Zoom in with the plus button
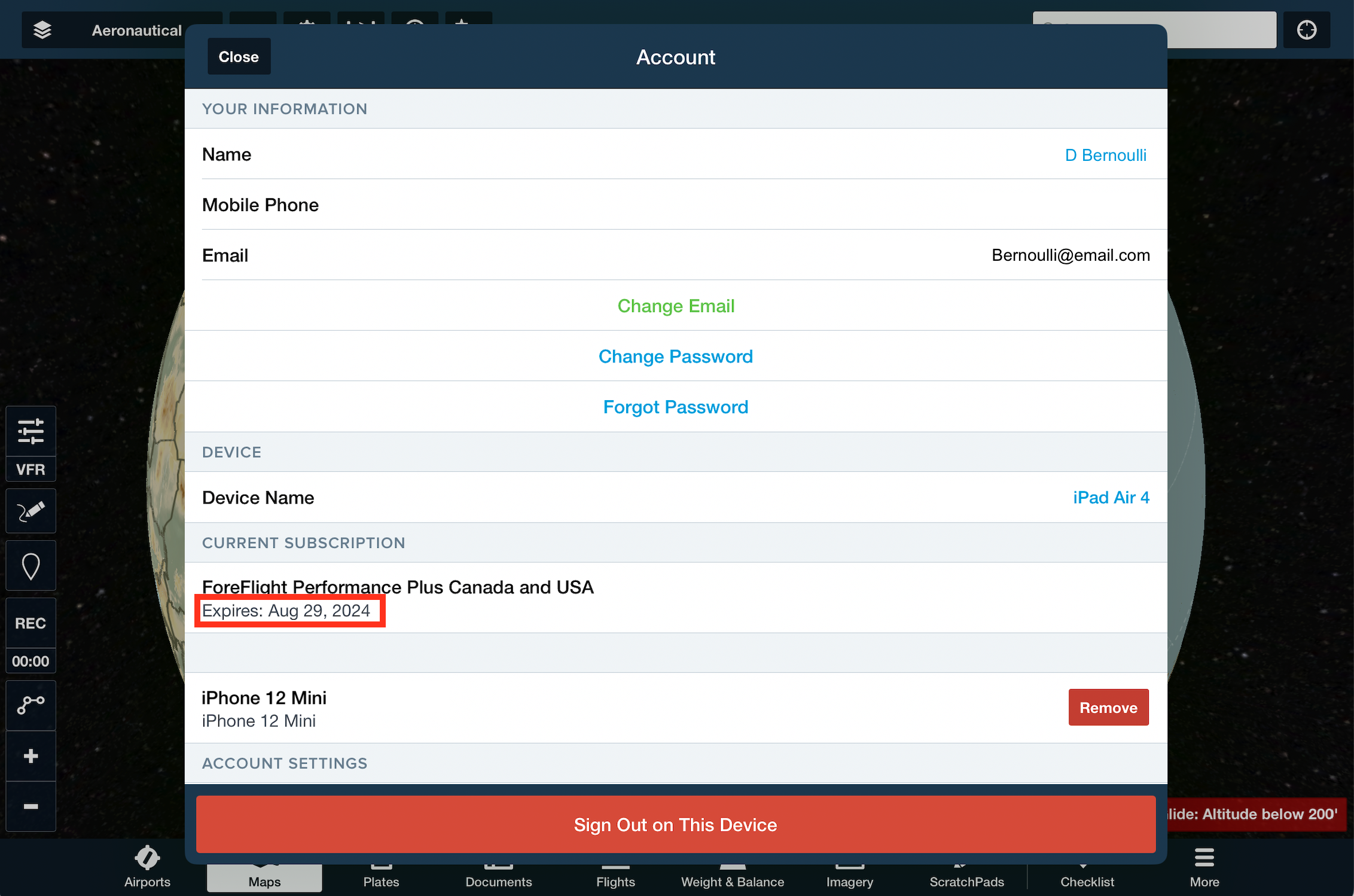 coord(31,756)
